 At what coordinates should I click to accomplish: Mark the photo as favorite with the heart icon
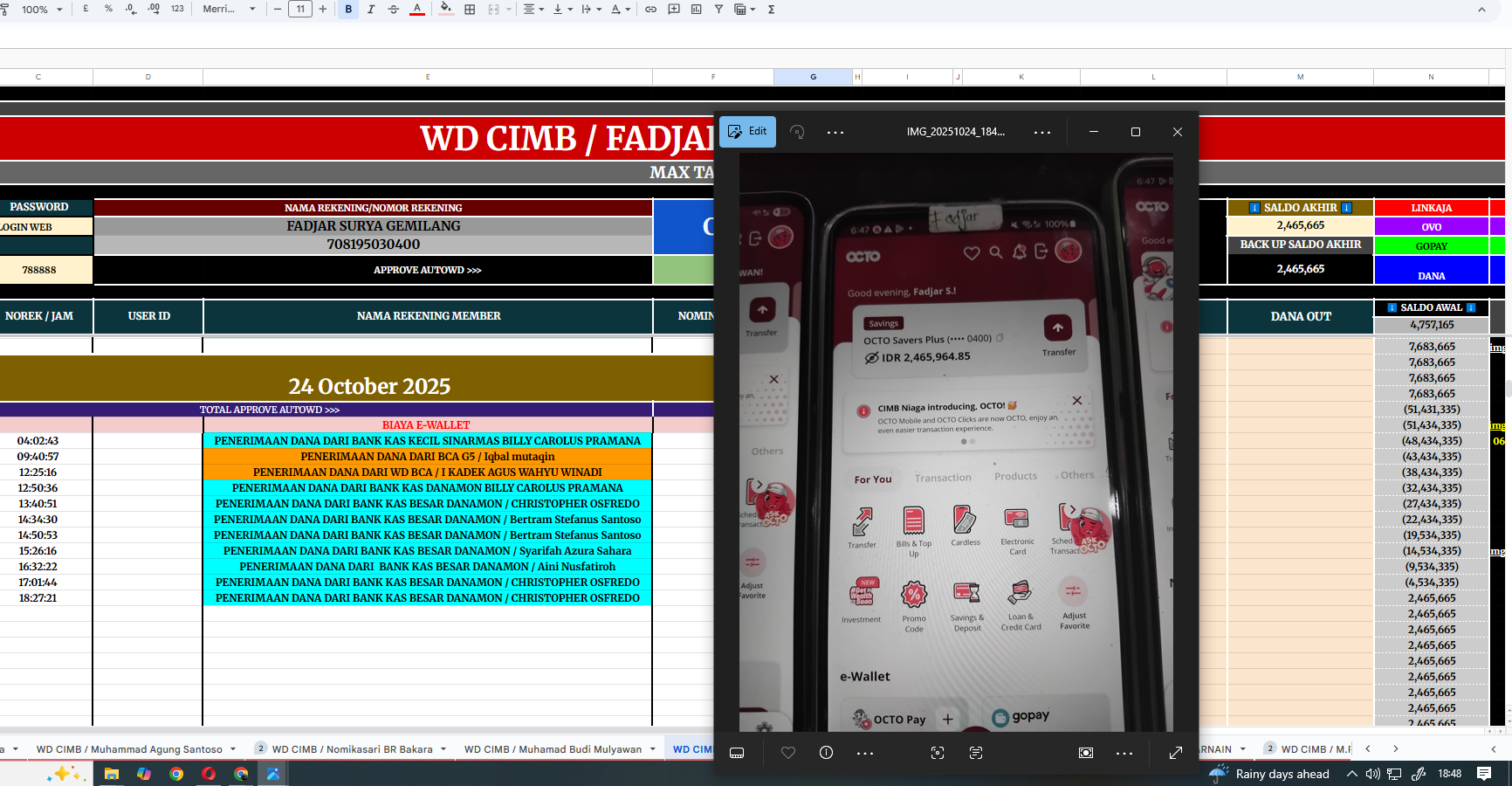788,753
